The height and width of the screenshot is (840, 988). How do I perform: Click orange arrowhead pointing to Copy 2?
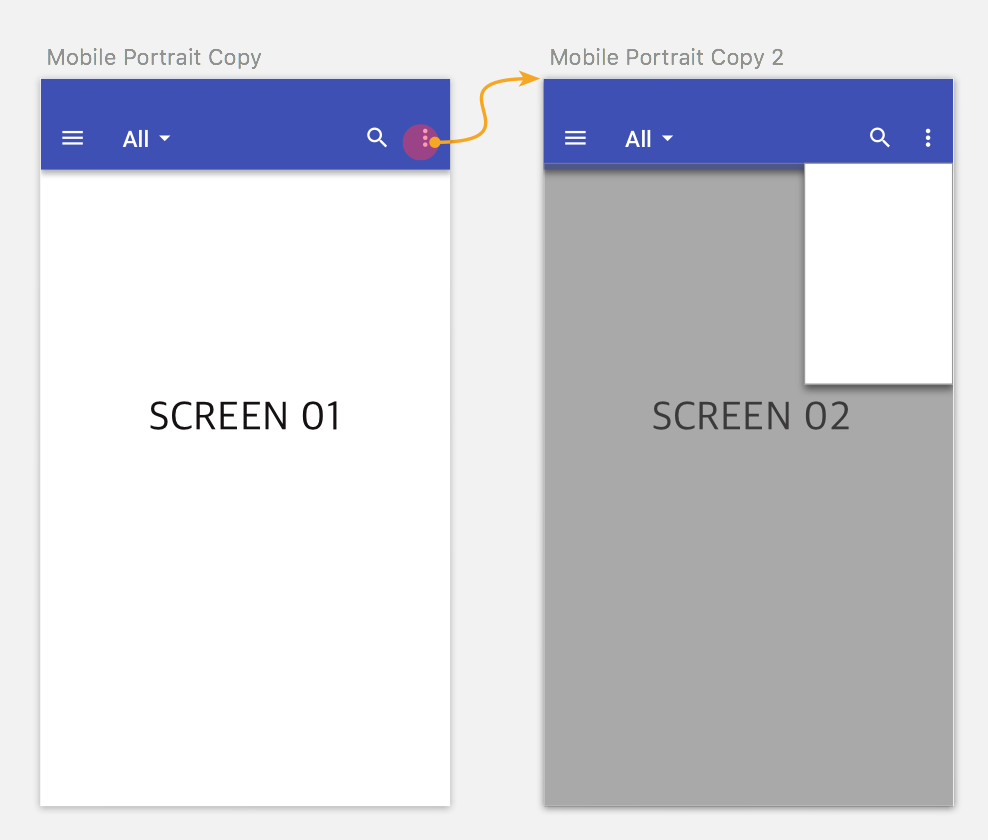[x=531, y=79]
